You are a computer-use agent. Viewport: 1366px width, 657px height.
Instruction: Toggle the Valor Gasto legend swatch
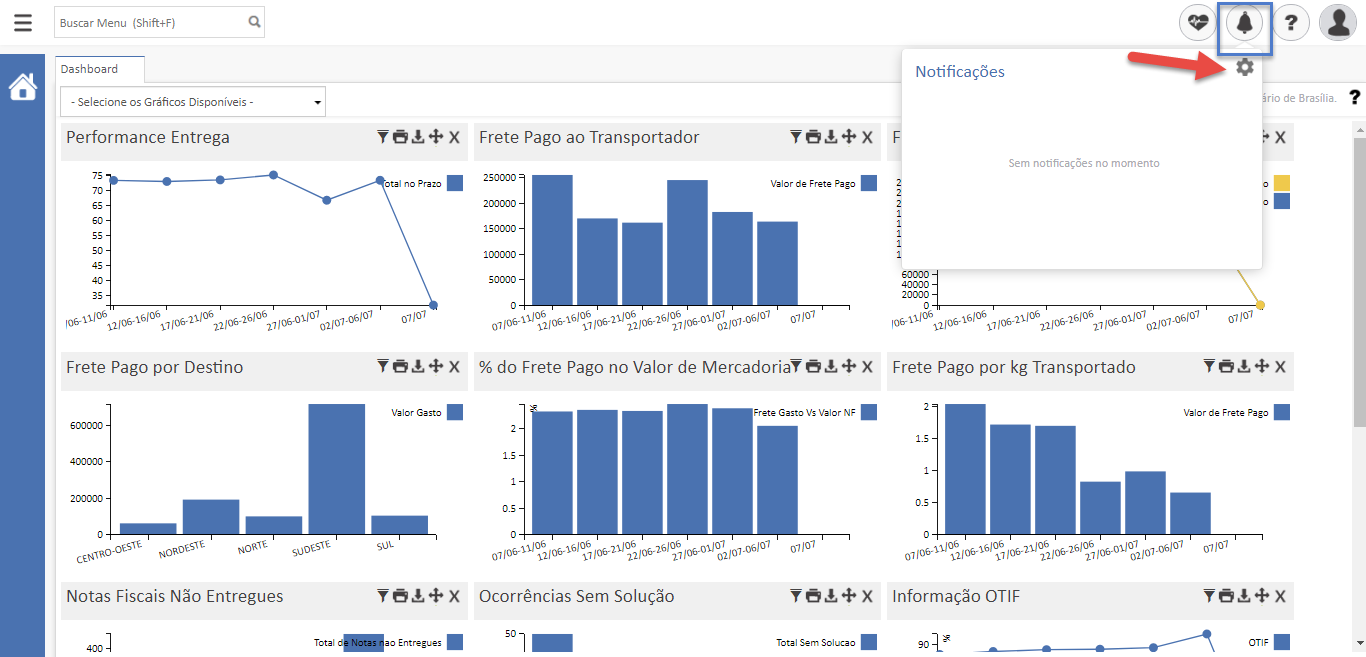(x=455, y=412)
